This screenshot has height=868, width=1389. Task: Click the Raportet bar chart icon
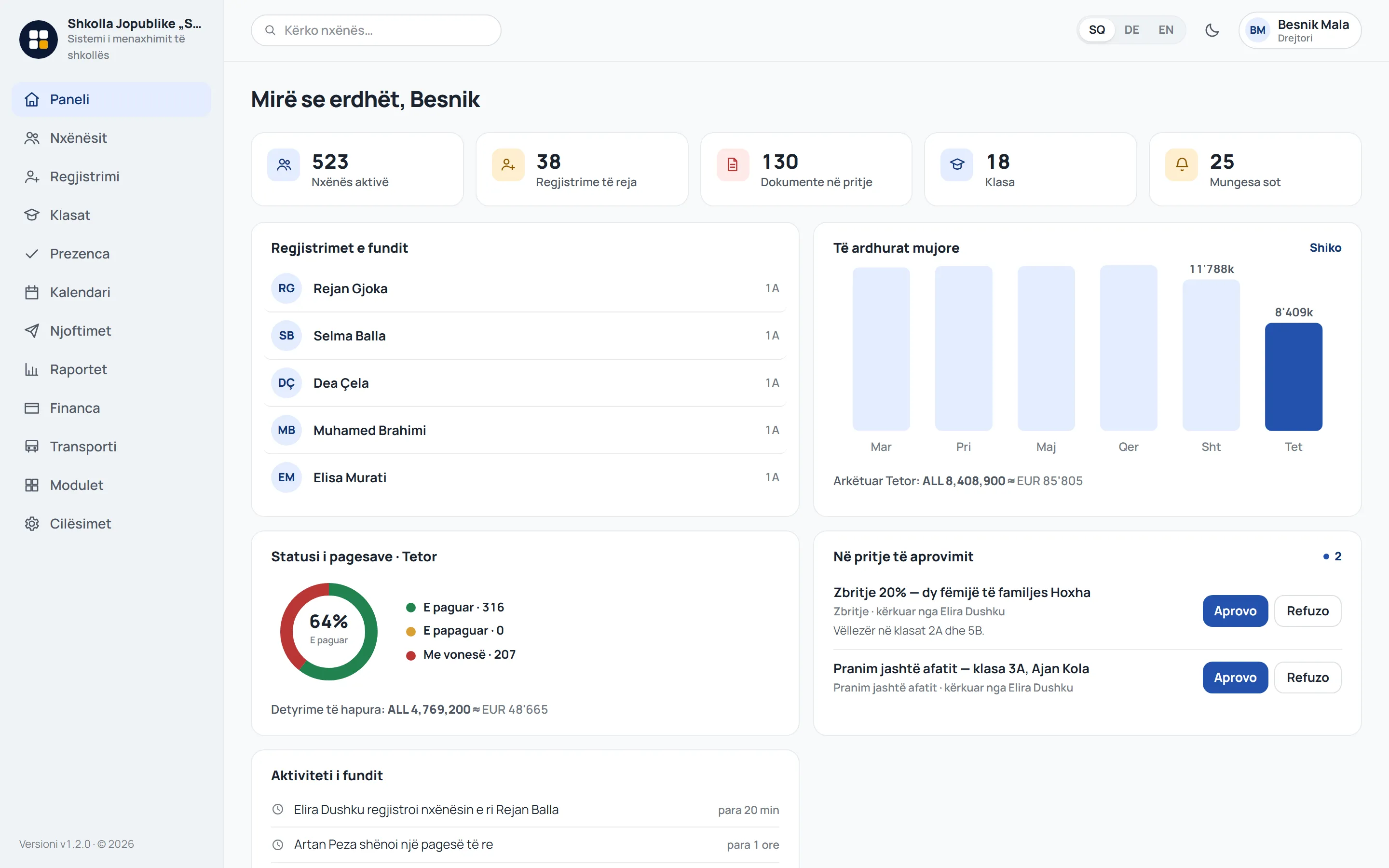31,369
